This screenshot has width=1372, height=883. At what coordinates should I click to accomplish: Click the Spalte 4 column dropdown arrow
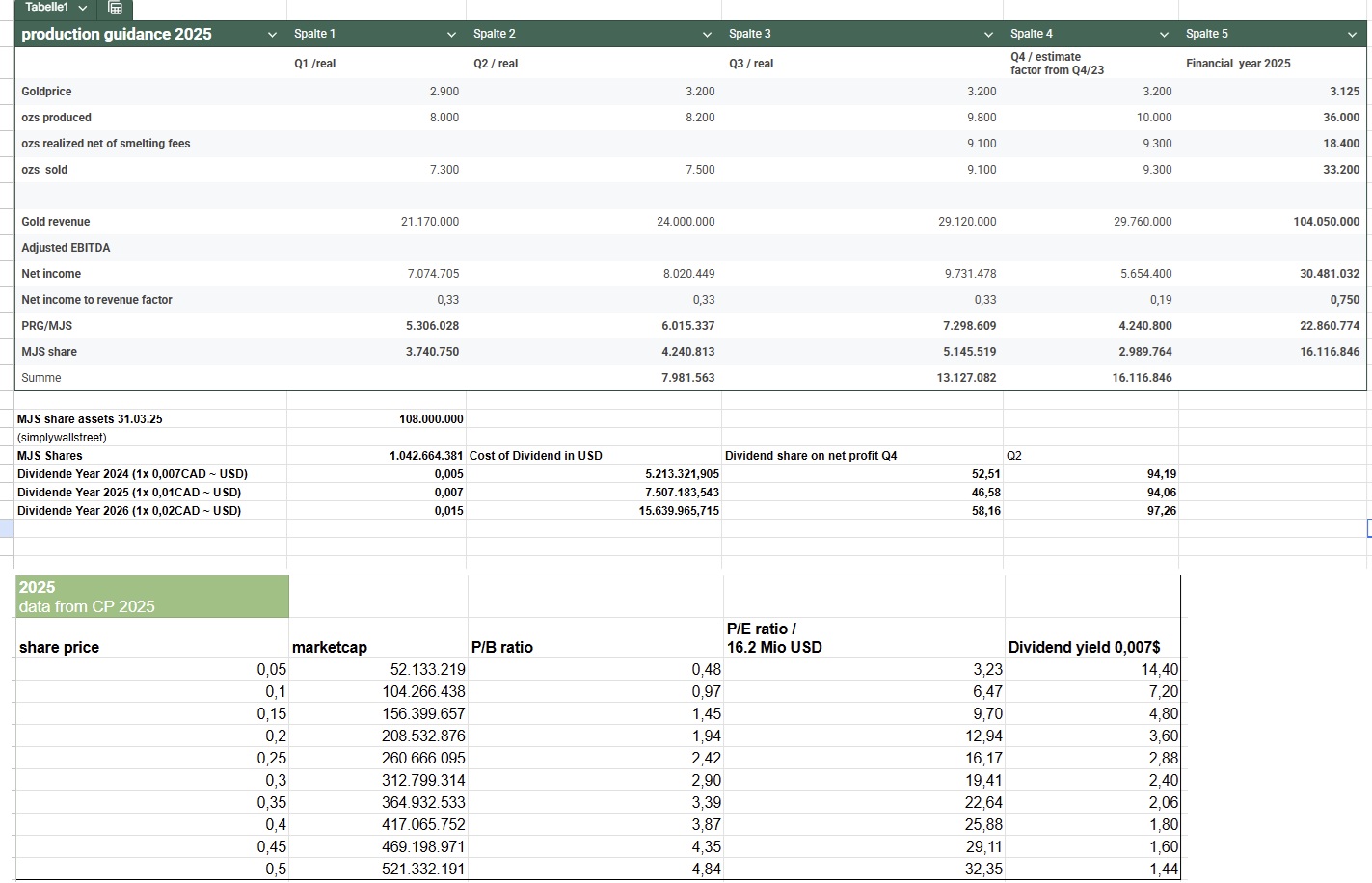tap(1164, 35)
